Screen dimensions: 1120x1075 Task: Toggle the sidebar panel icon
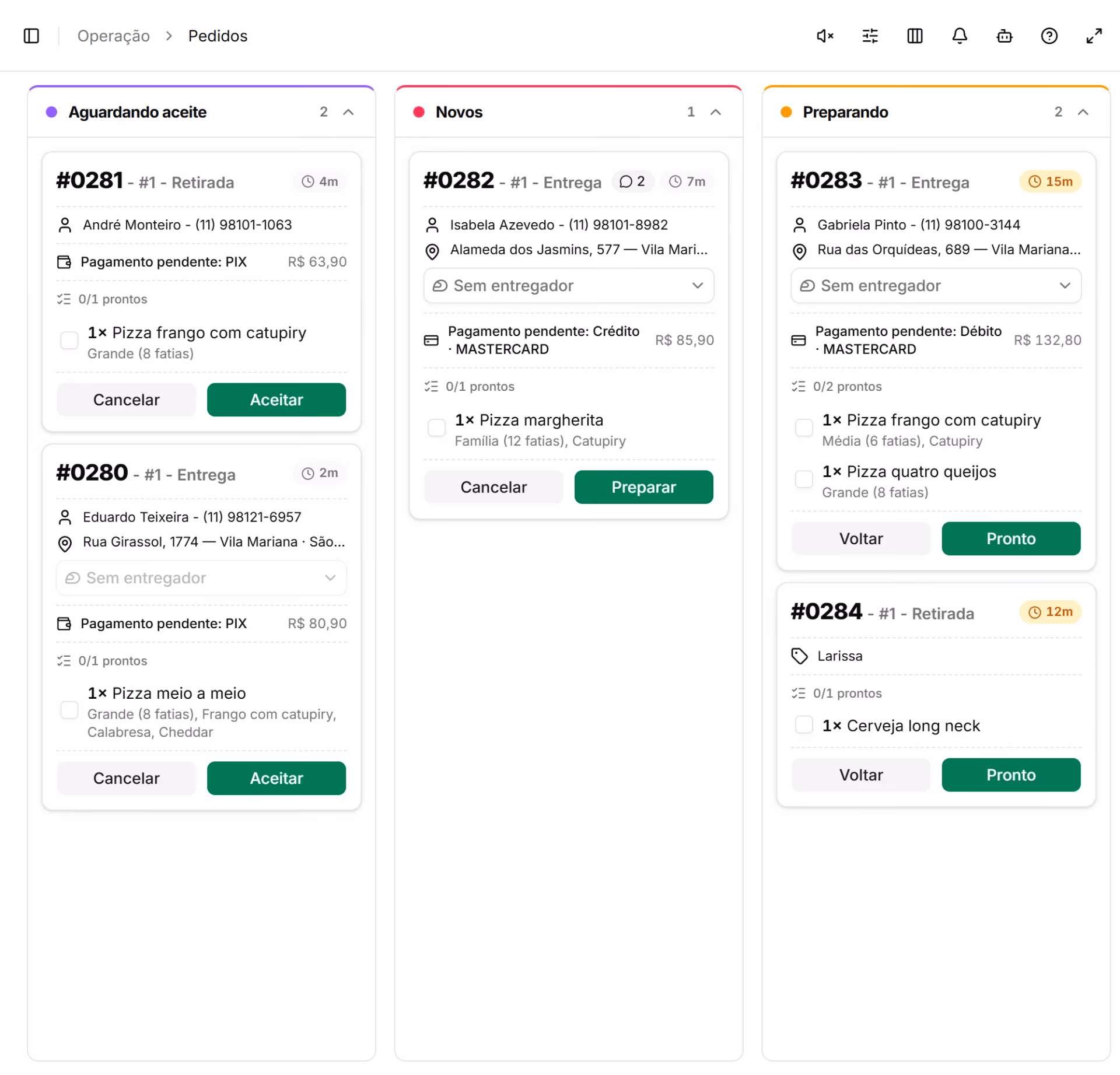32,36
